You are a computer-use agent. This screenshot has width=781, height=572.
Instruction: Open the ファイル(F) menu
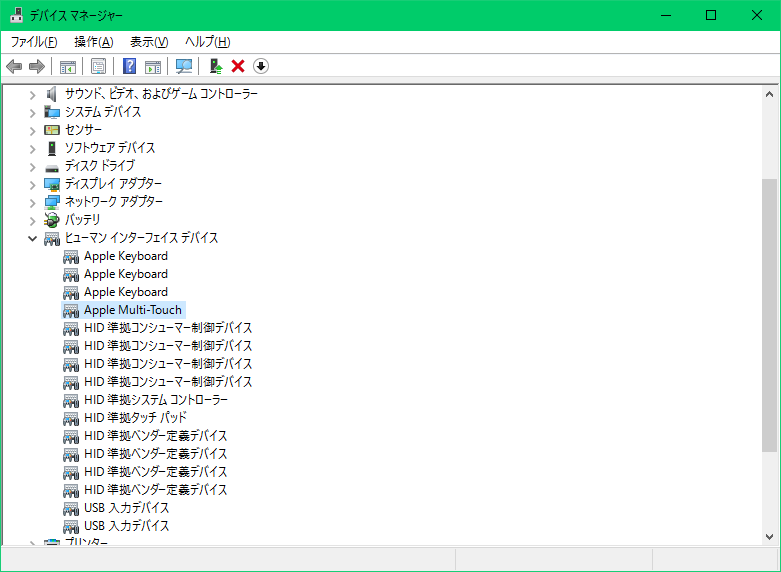tap(34, 42)
